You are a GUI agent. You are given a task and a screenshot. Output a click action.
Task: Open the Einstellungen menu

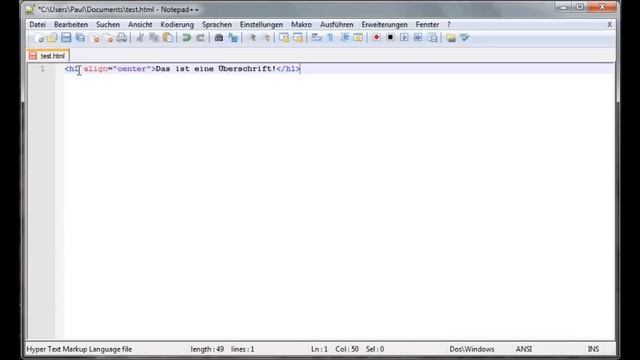coord(261,24)
